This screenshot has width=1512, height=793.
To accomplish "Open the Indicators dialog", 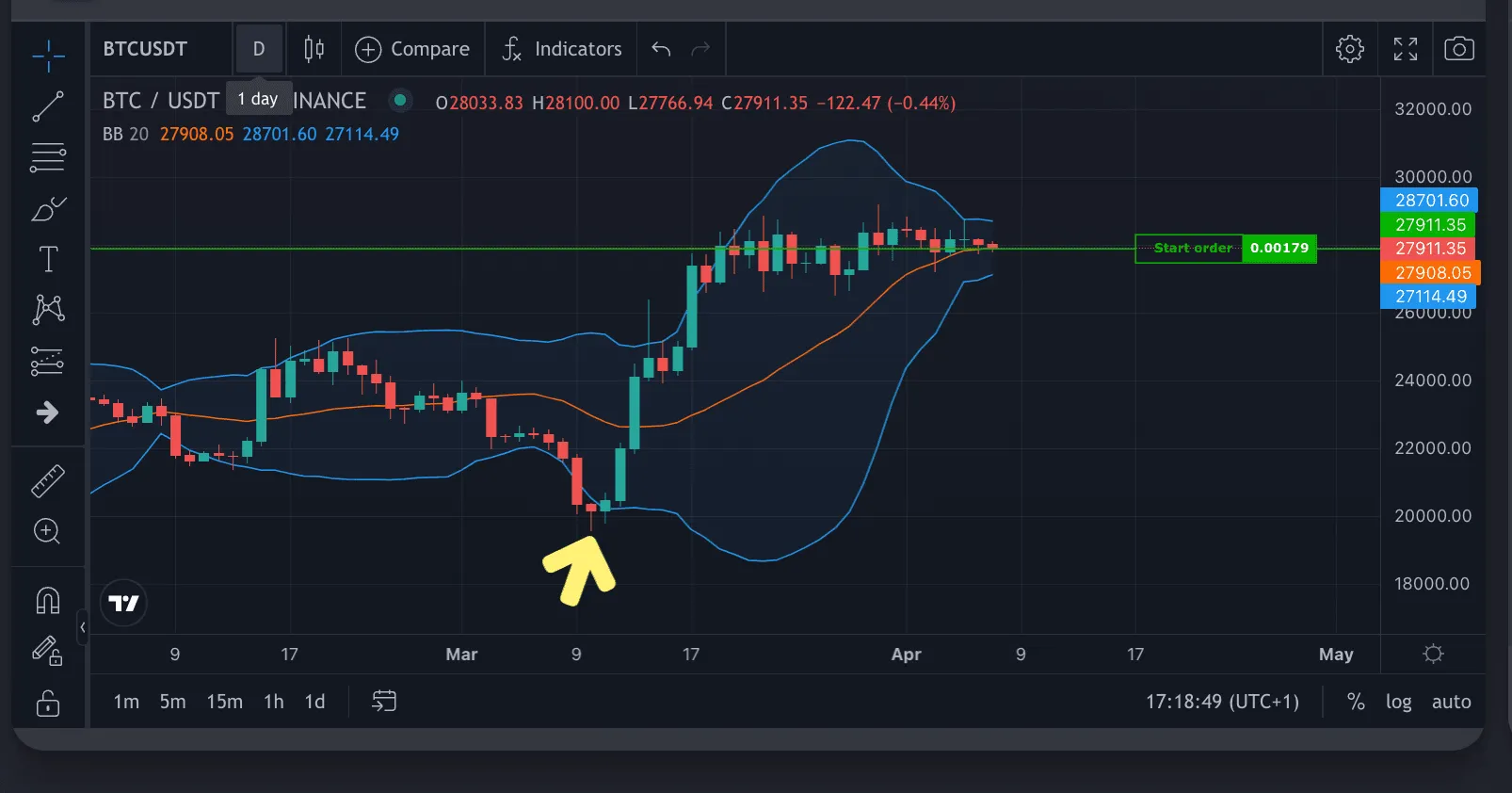I will pos(561,49).
